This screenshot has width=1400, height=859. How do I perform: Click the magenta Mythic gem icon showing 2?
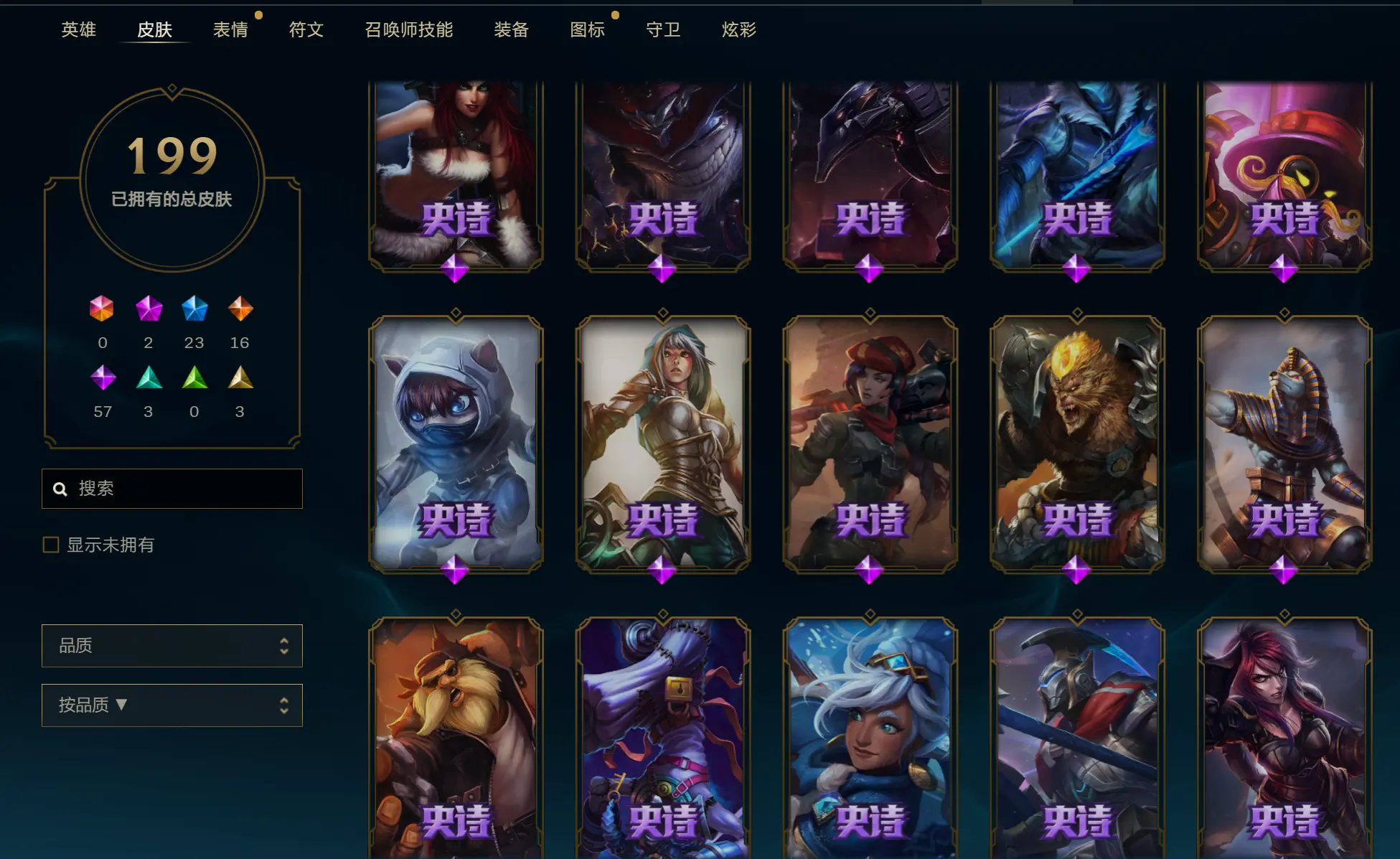tap(149, 309)
